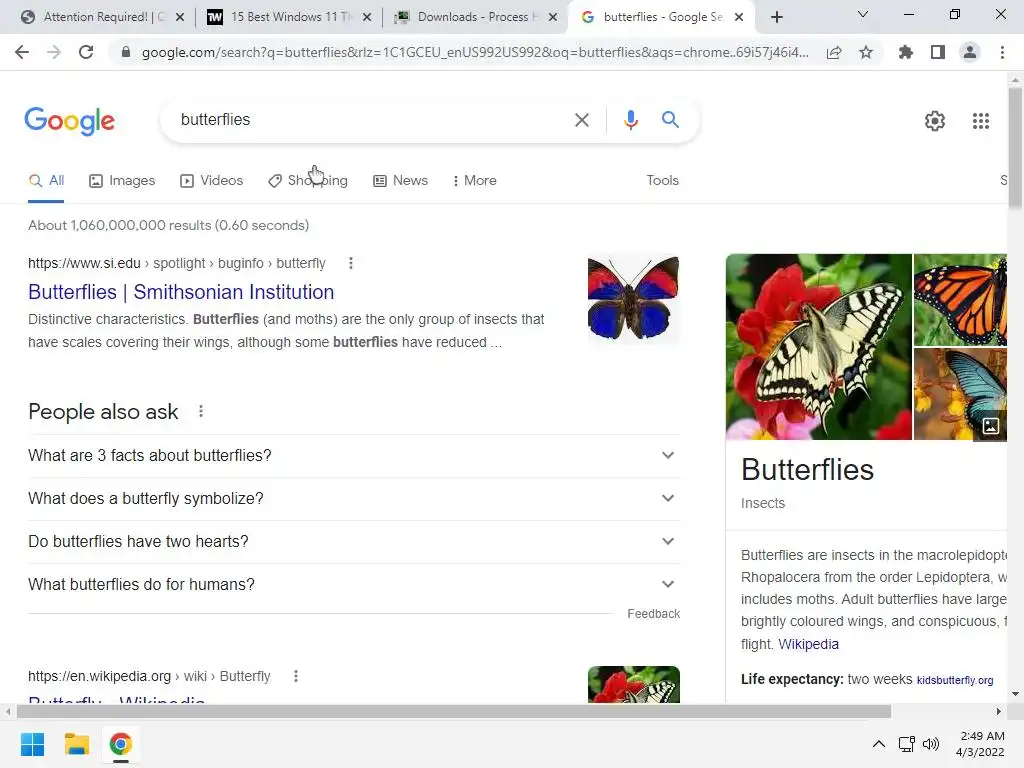
Task: Click the address bar URL
Action: [475, 52]
